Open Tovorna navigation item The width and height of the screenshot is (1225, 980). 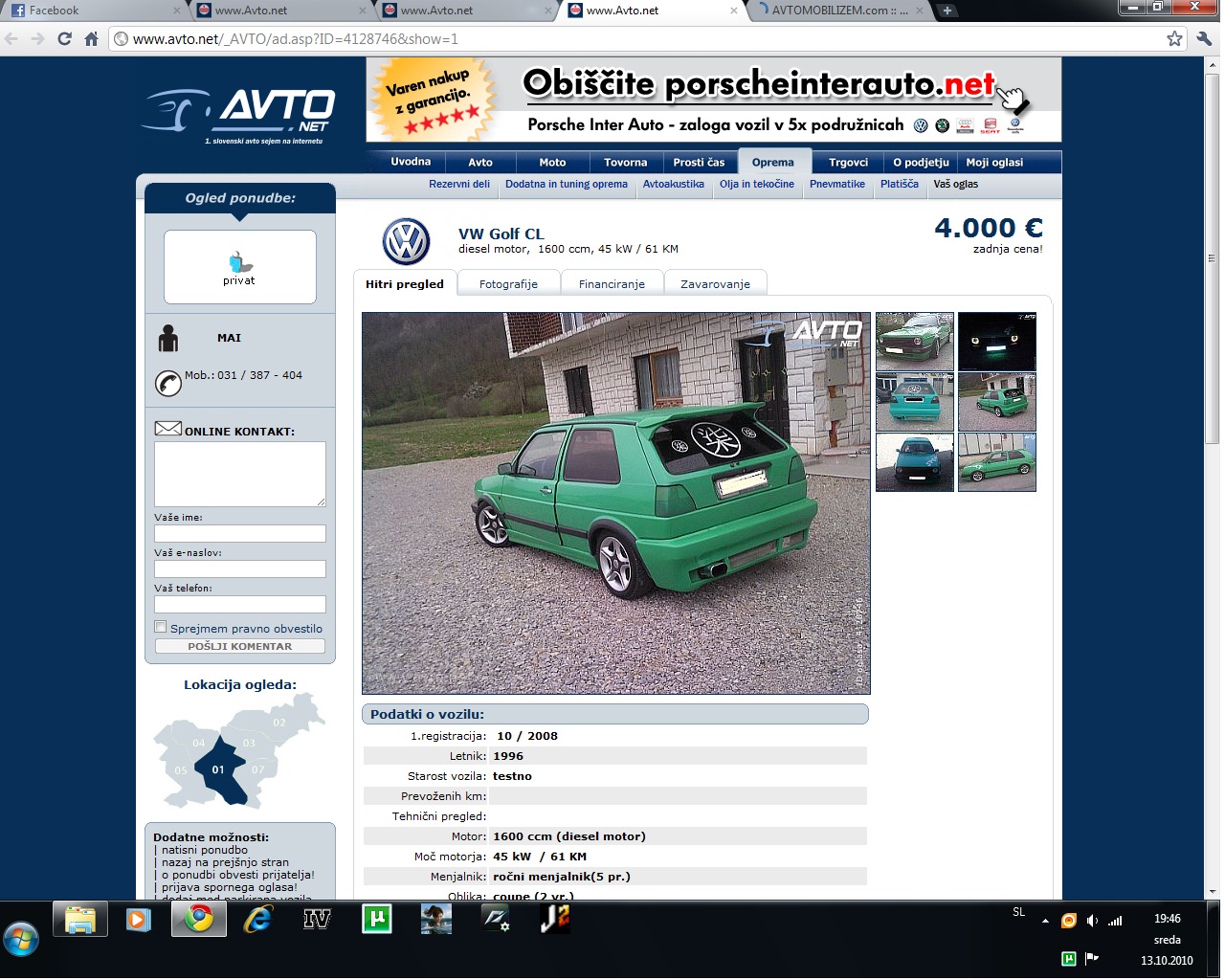click(626, 163)
